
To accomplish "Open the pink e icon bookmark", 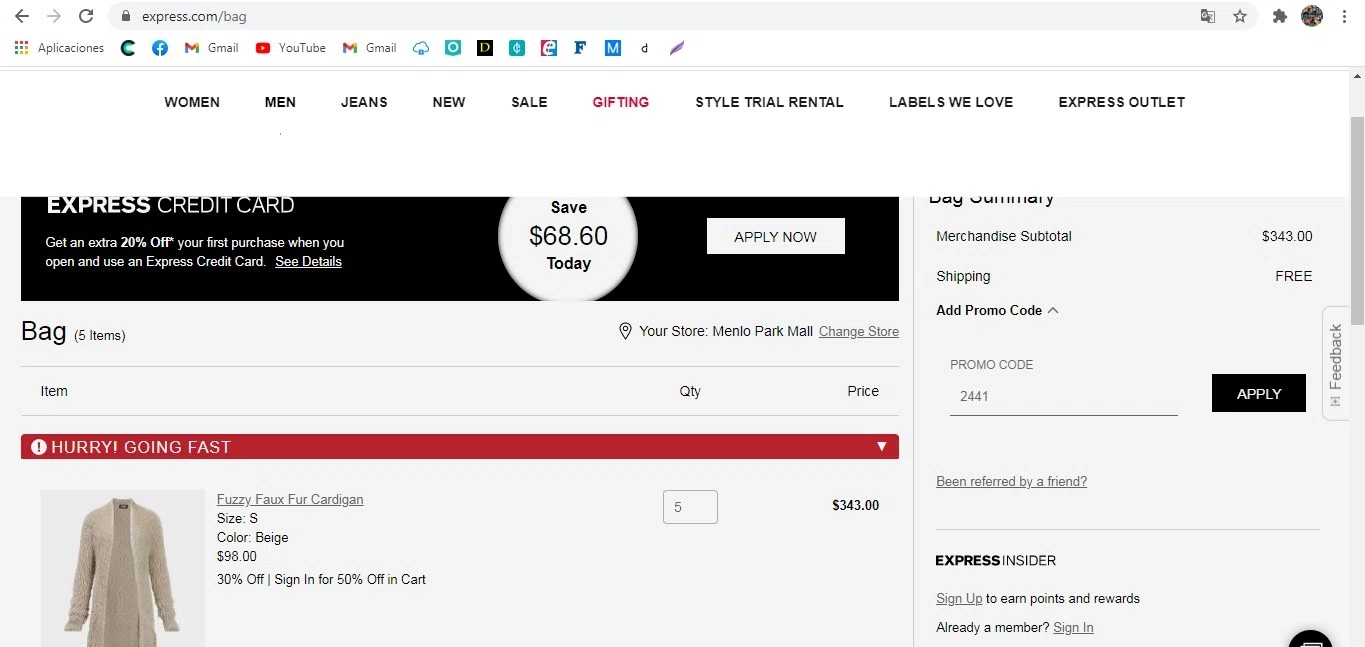I will tap(549, 47).
